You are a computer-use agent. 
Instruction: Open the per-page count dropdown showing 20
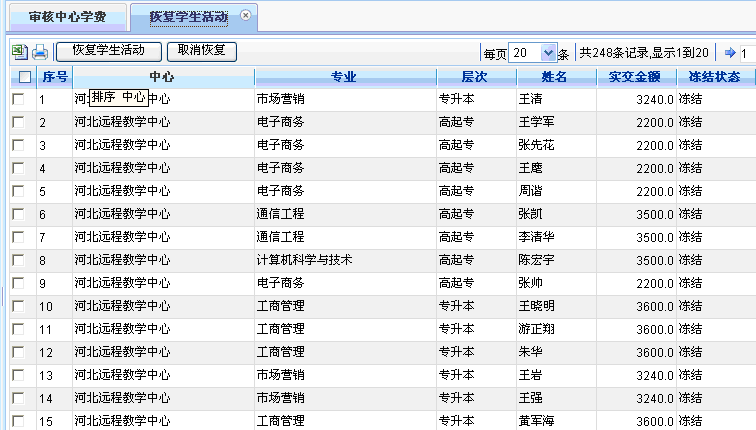coord(548,53)
